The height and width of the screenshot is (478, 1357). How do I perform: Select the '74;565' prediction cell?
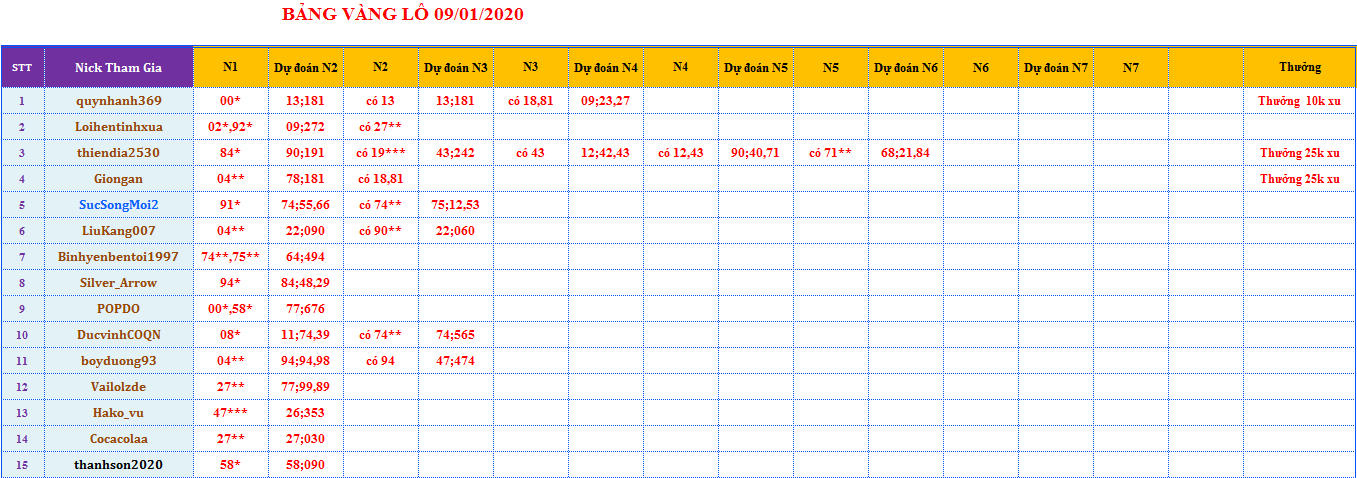pos(456,335)
